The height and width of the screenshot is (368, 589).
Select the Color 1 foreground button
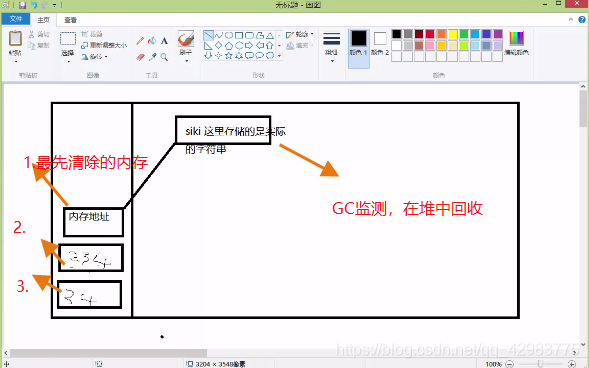(x=359, y=48)
